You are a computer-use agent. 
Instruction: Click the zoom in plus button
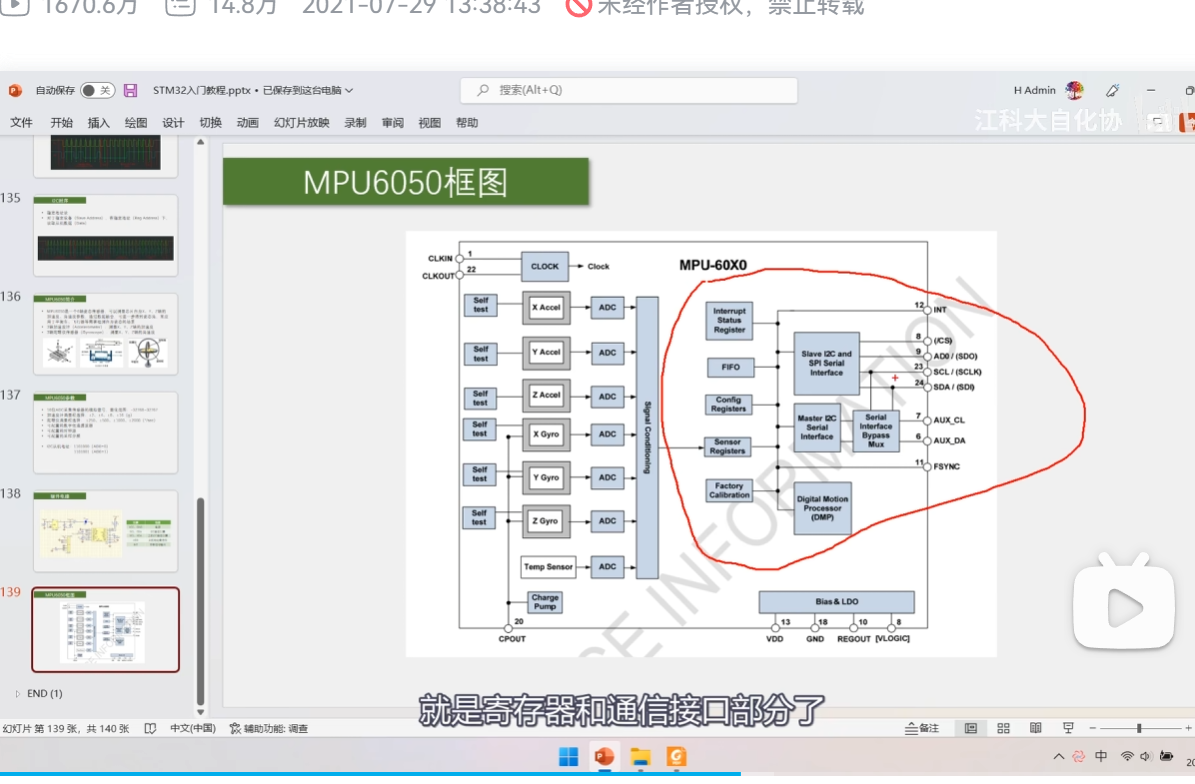click(1188, 728)
